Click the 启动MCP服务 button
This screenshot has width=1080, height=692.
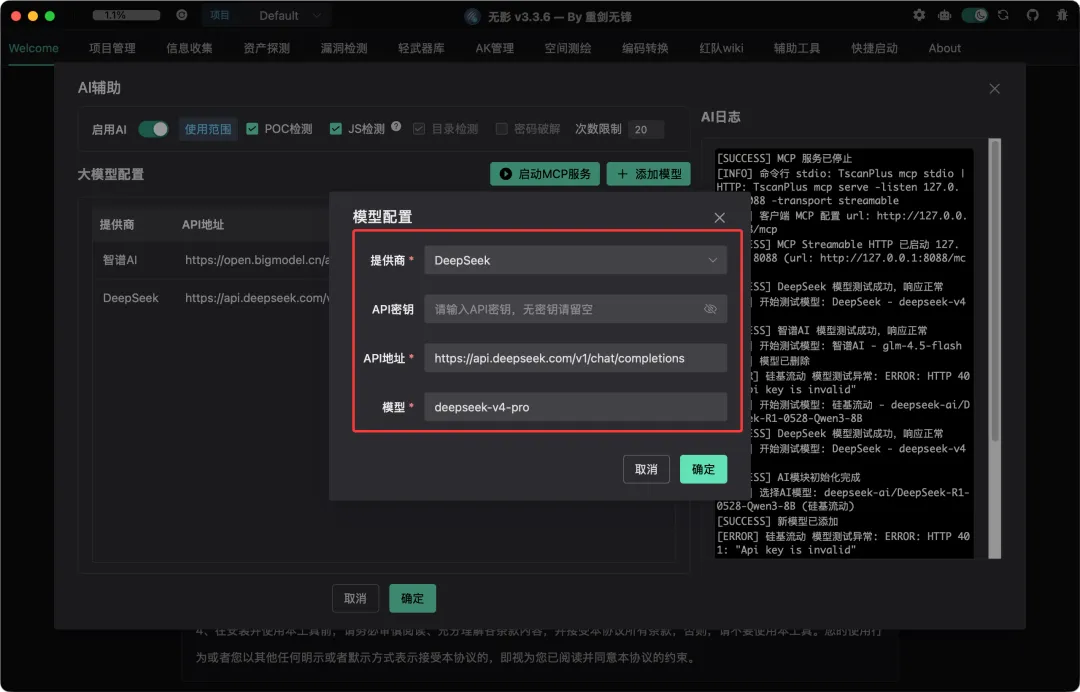545,174
